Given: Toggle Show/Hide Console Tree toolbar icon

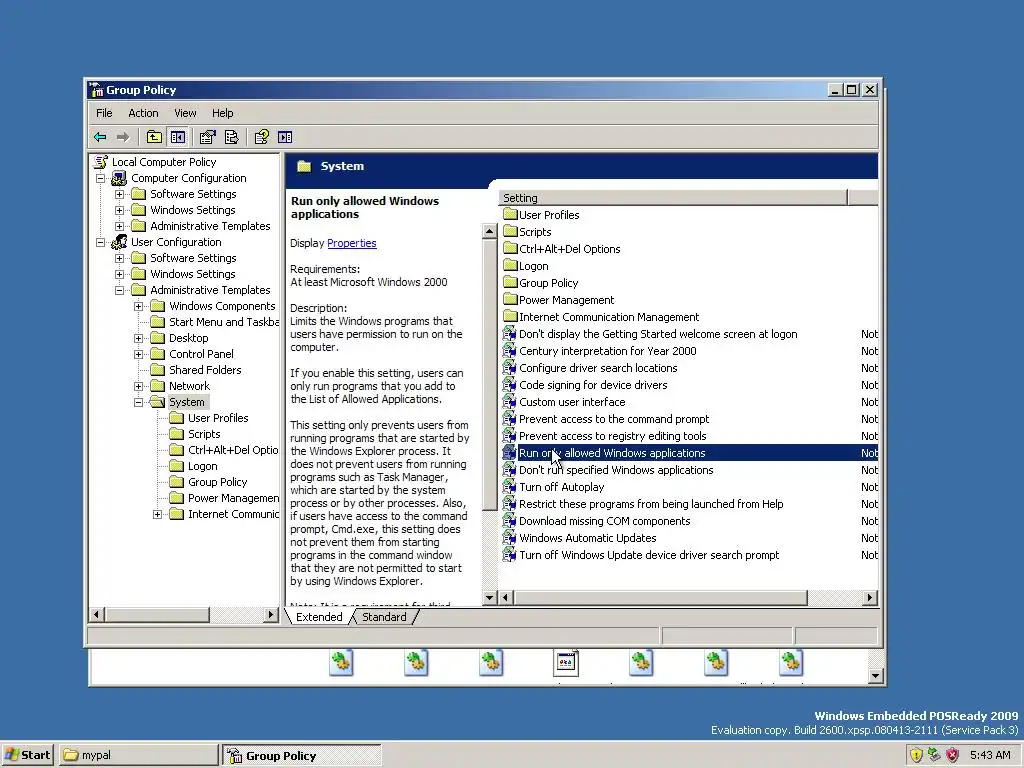Looking at the screenshot, I should point(178,136).
